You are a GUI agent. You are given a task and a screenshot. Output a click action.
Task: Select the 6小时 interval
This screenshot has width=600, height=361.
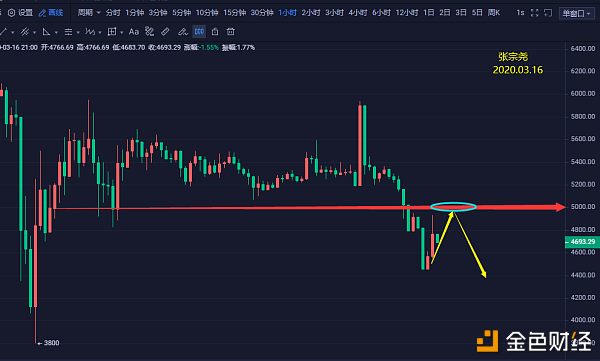(382, 13)
